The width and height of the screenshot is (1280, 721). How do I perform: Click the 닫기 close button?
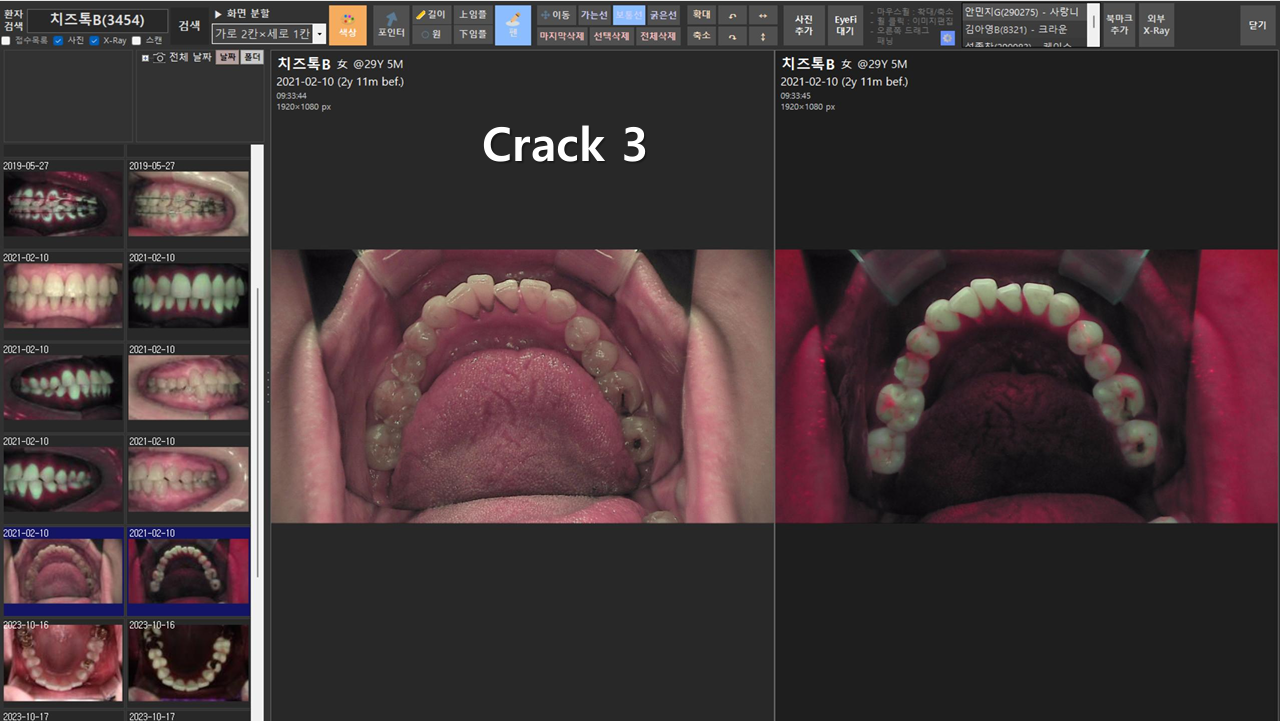pyautogui.click(x=1257, y=25)
